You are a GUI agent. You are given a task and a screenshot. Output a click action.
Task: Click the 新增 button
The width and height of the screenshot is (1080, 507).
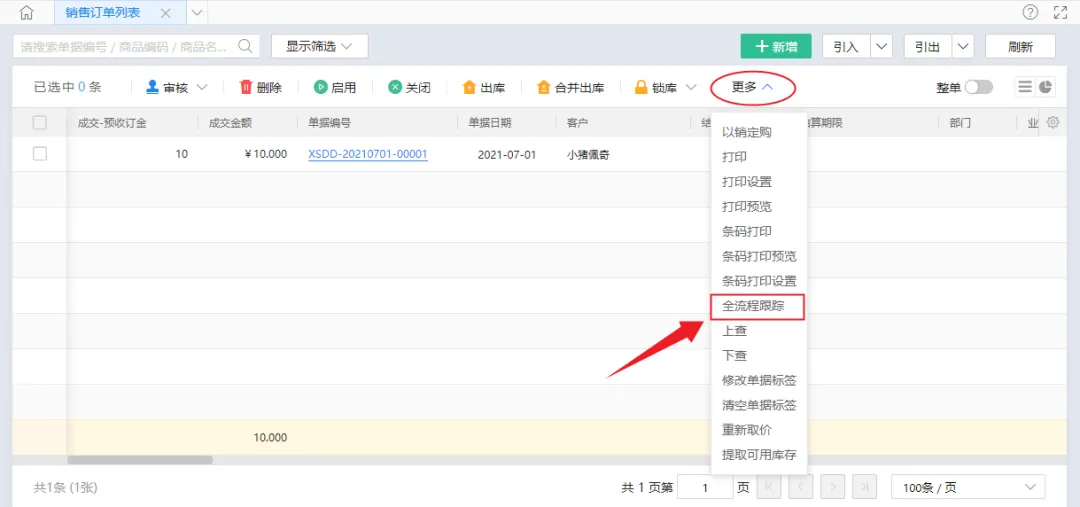[776, 46]
